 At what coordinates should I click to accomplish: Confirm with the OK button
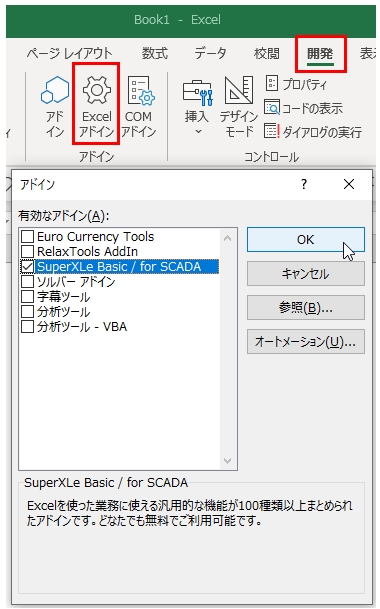306,240
